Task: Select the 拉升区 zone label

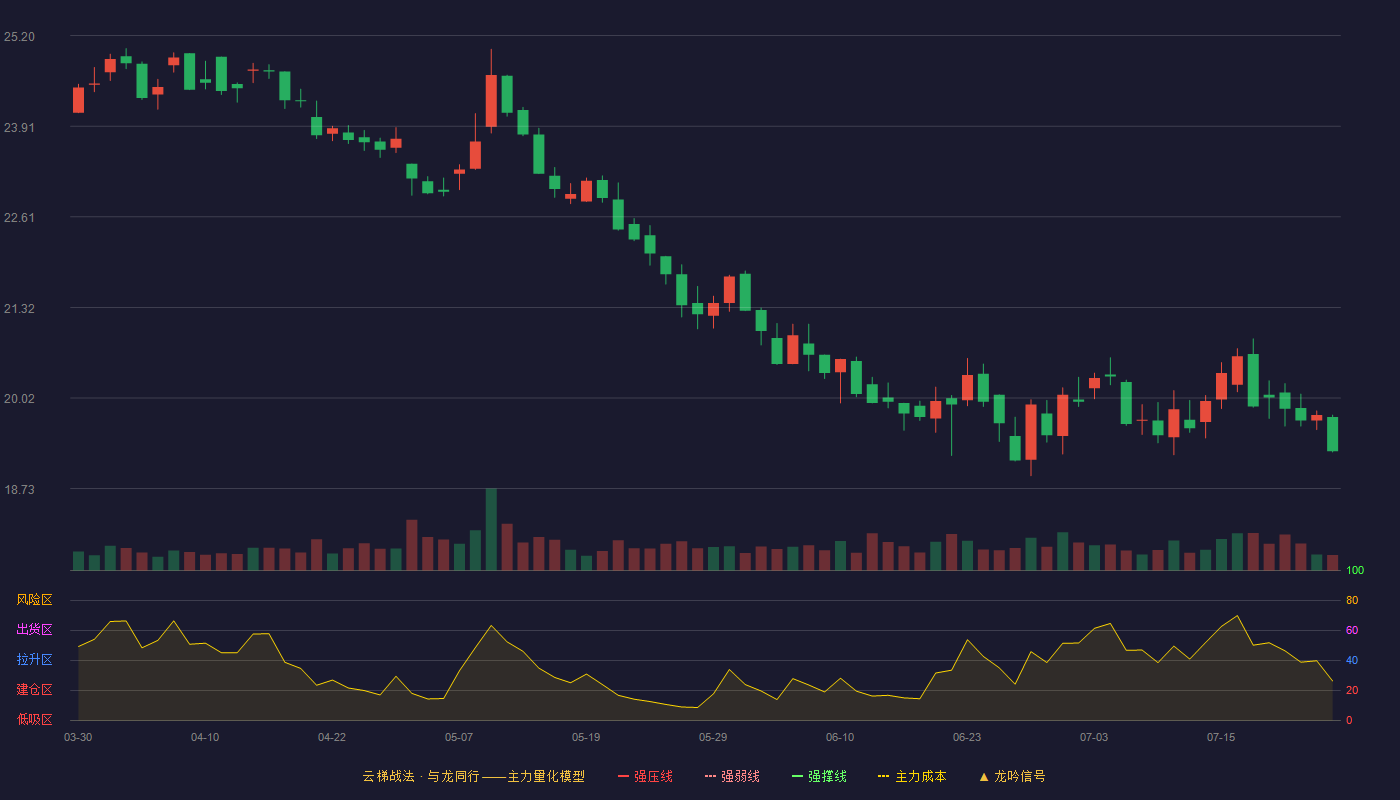Action: click(34, 660)
